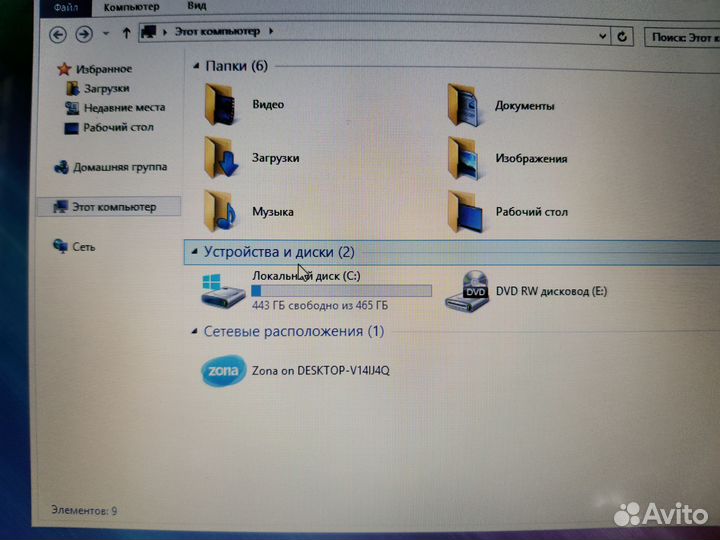Viewport: 720px width, 540px height.
Task: Select Этот компьютер in the sidebar
Action: tap(109, 207)
